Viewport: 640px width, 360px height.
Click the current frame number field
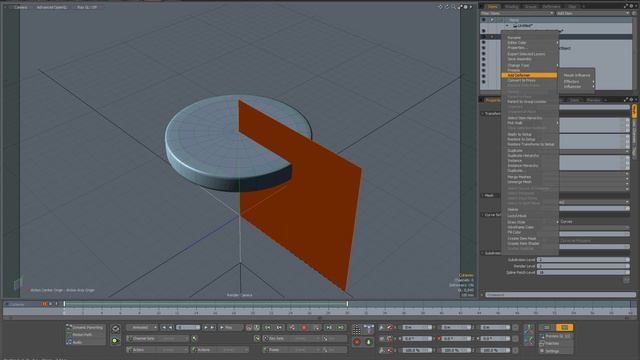[x=188, y=327]
